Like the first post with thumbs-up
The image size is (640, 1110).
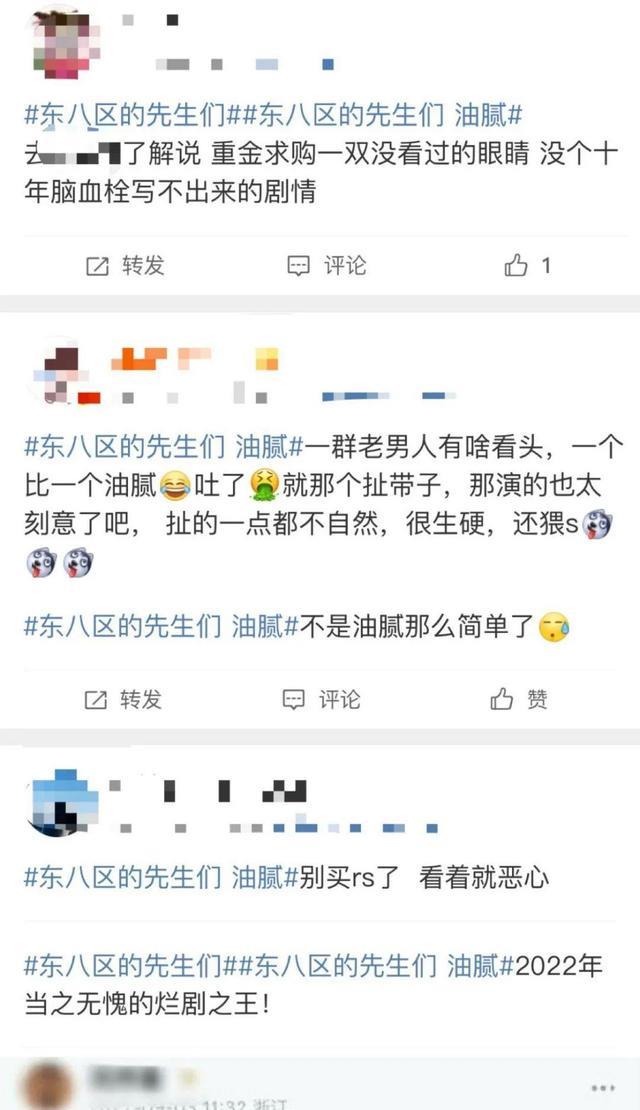point(516,265)
